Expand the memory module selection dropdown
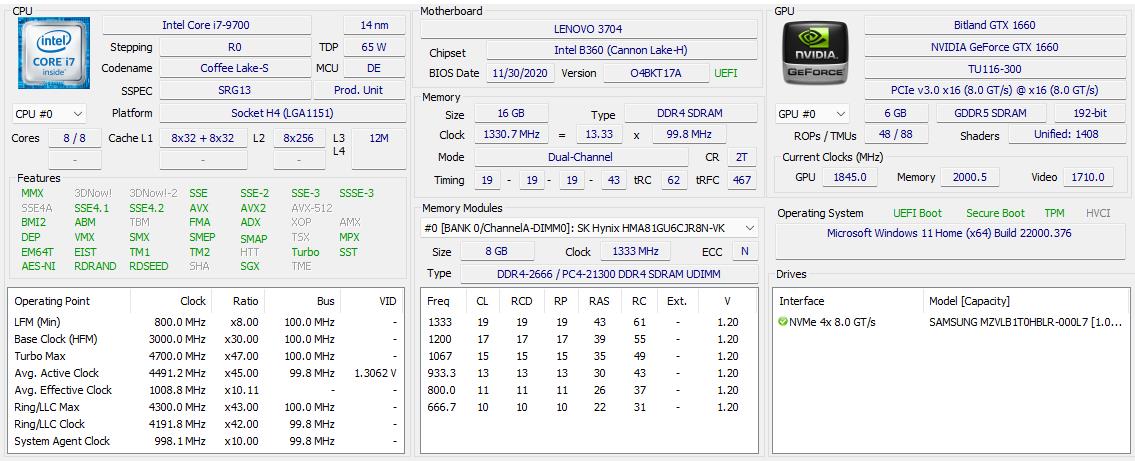Viewport: 1135px width, 461px height. [589, 228]
